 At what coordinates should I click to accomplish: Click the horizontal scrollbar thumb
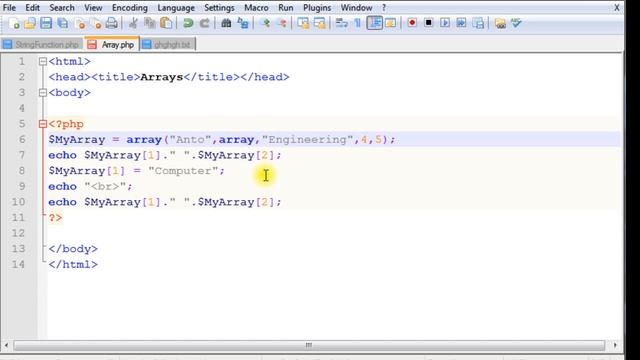(x=309, y=345)
